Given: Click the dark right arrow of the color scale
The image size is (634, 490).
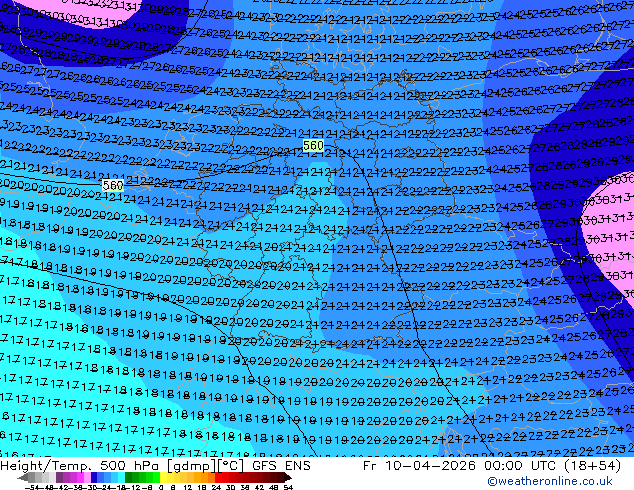Looking at the screenshot, I should [x=288, y=477].
